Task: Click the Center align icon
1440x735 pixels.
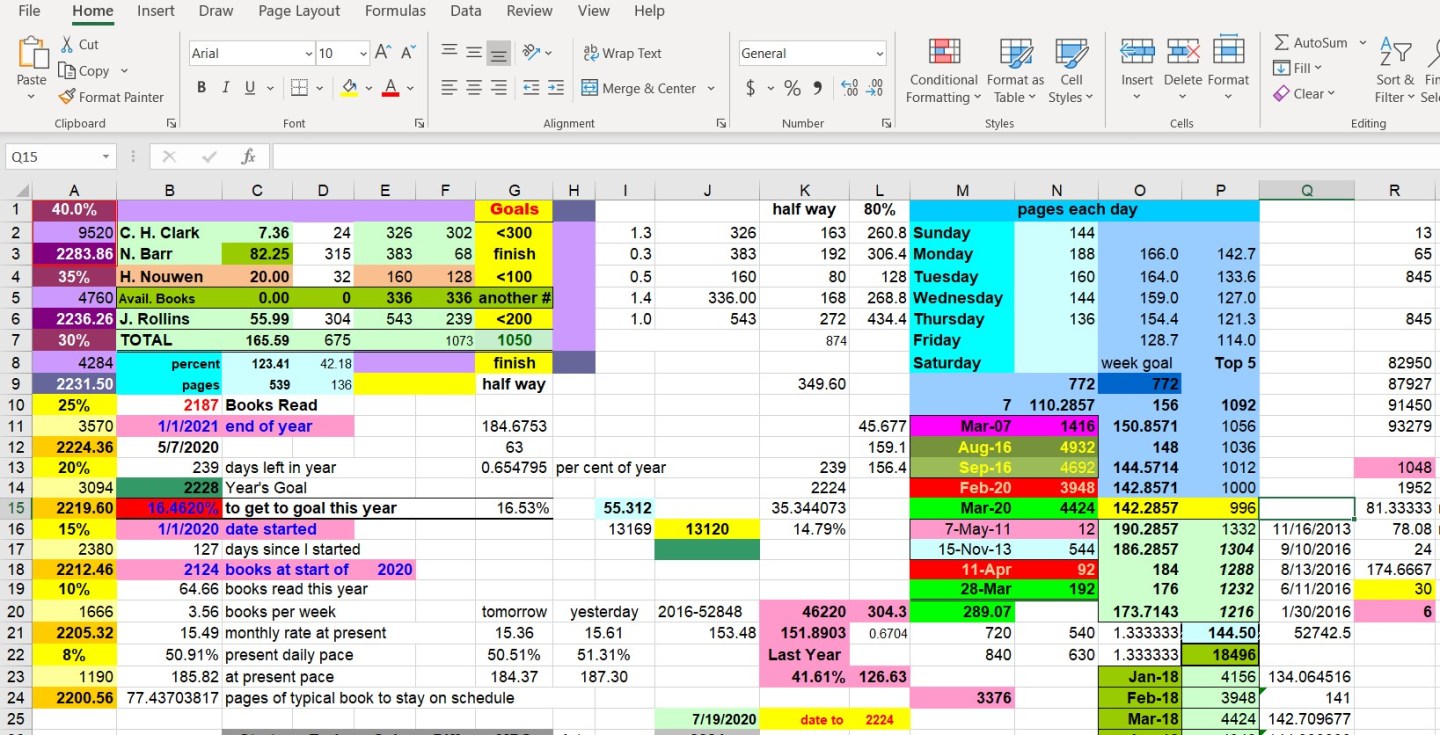Action: pos(474,88)
